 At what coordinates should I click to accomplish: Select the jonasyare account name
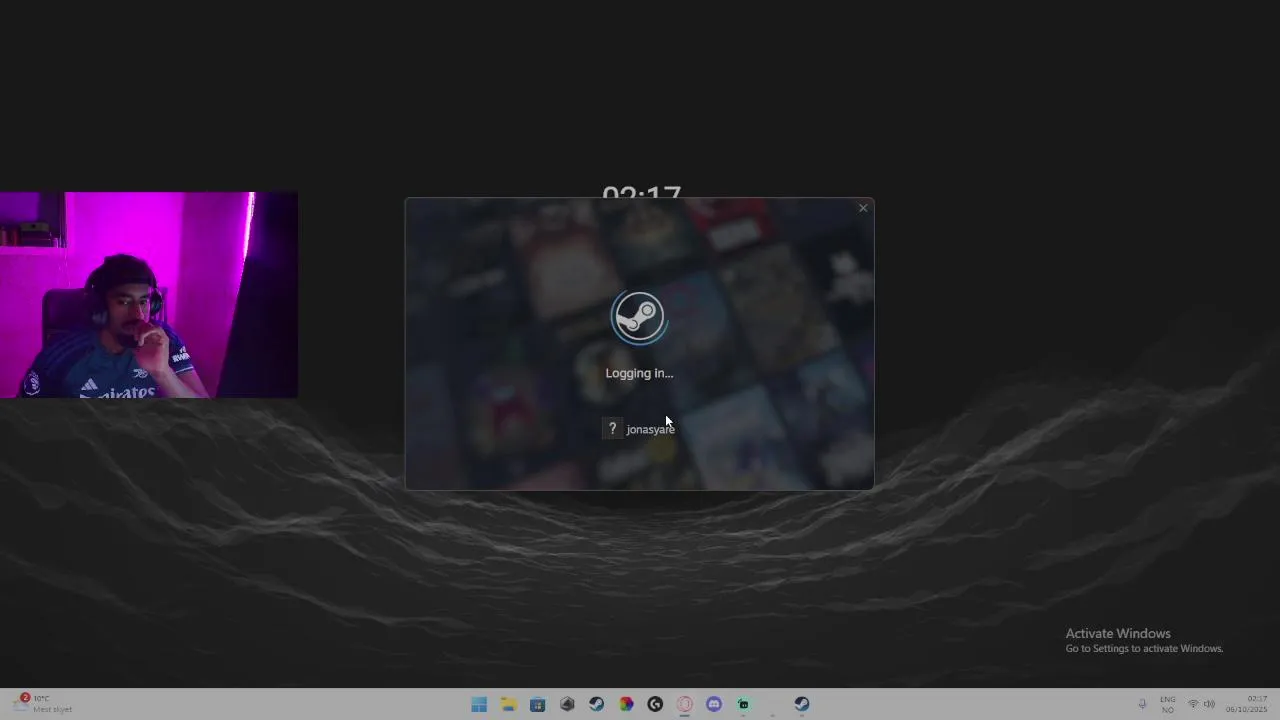coord(650,429)
